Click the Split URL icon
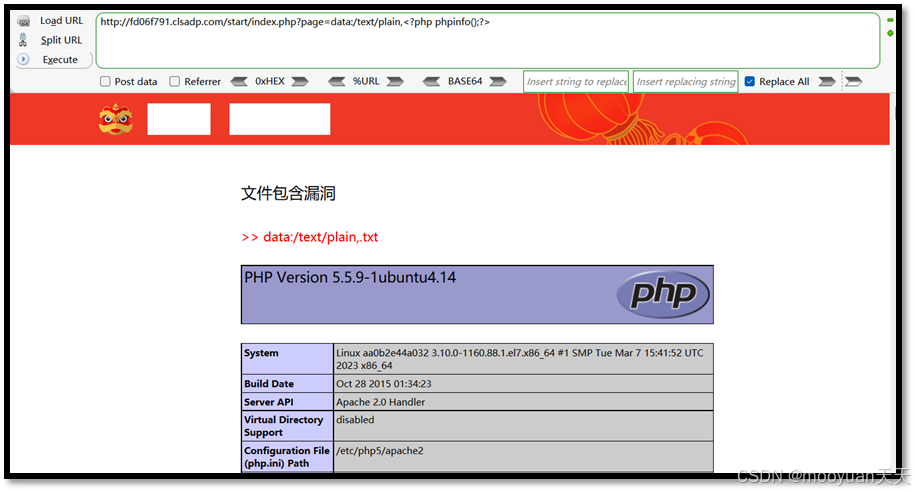The image size is (915, 492). click(23, 40)
